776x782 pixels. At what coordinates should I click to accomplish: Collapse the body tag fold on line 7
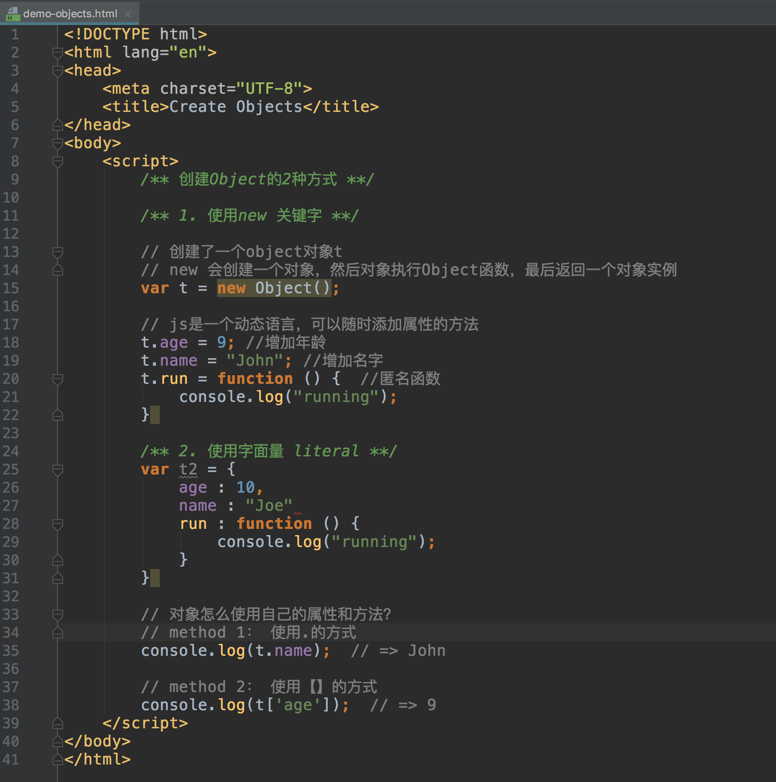(57, 143)
